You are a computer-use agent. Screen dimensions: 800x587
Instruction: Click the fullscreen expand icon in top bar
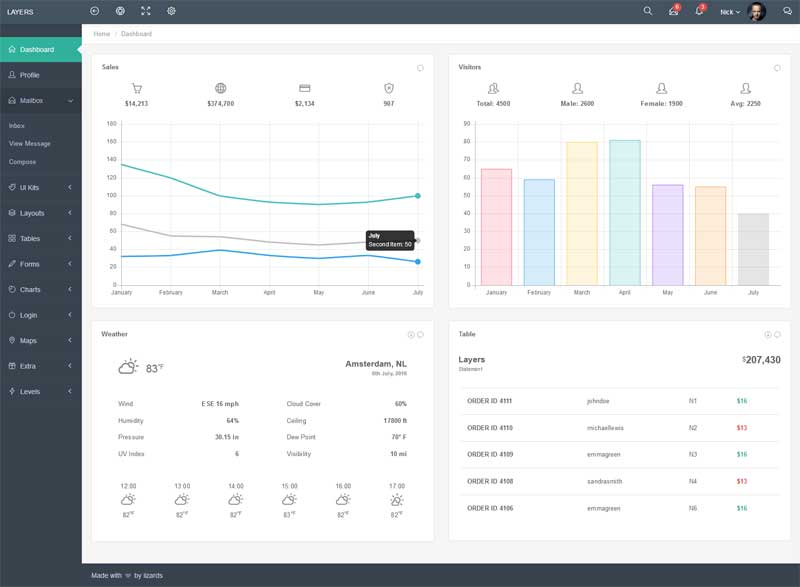pyautogui.click(x=146, y=11)
